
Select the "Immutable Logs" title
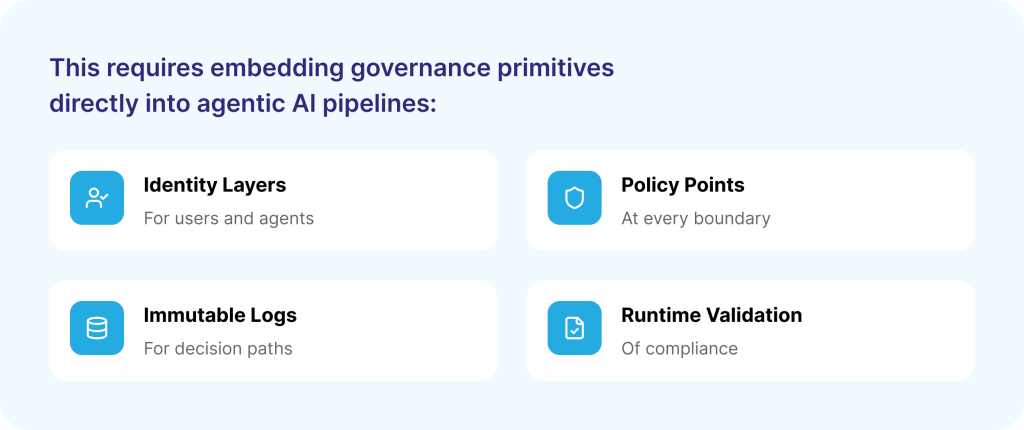tap(220, 315)
